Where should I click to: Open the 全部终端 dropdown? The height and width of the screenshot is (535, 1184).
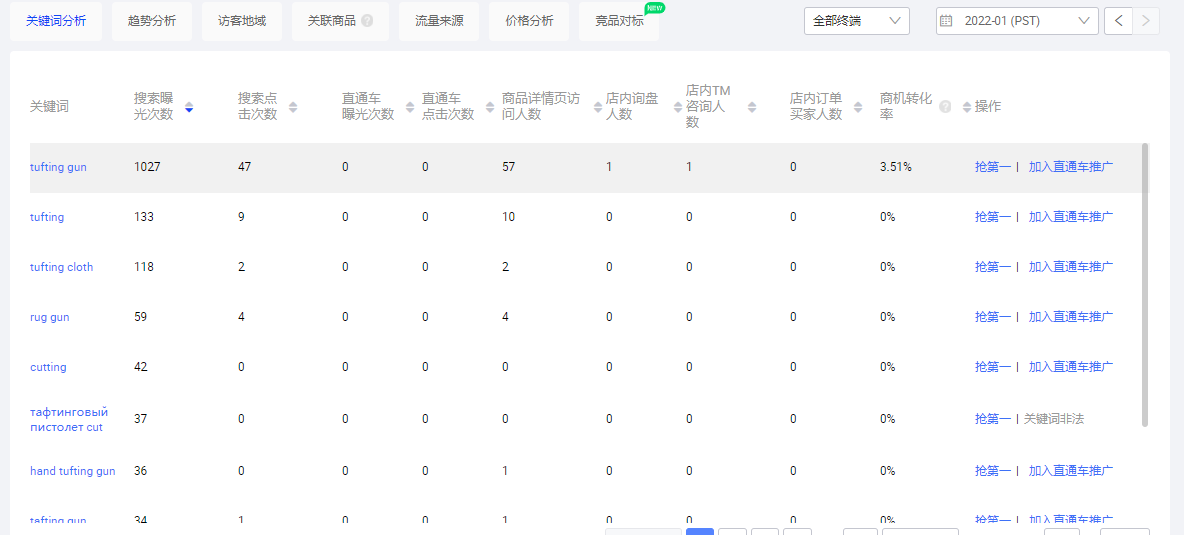point(856,21)
